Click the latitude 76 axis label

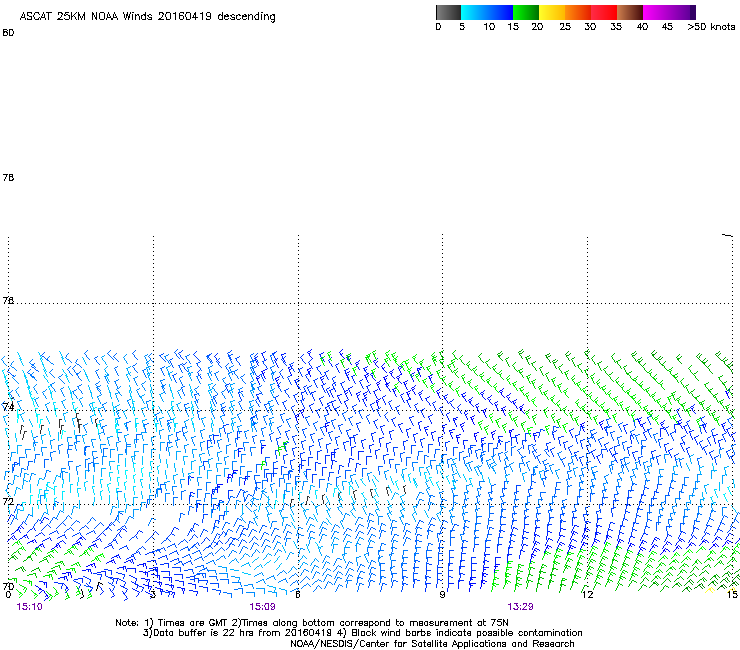coord(8,300)
